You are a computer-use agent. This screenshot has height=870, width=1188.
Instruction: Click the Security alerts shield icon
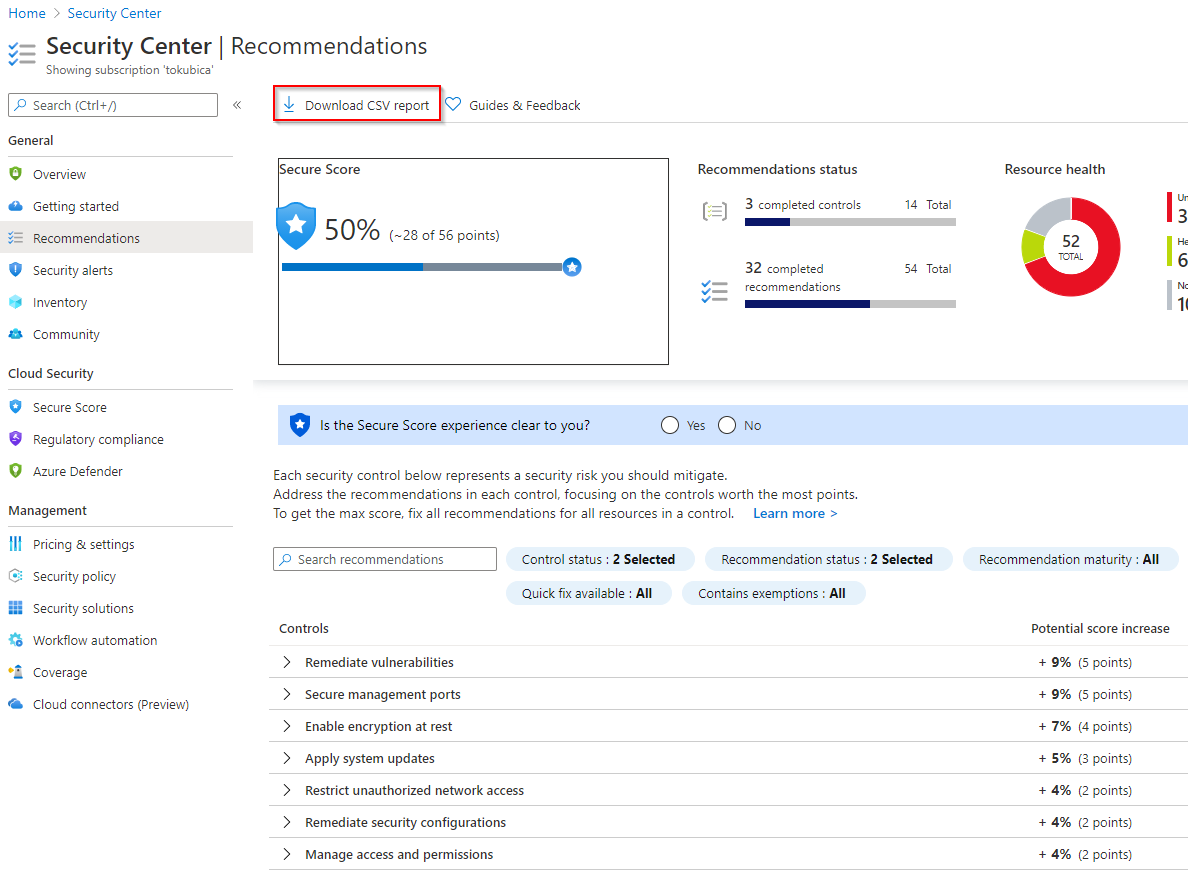15,270
